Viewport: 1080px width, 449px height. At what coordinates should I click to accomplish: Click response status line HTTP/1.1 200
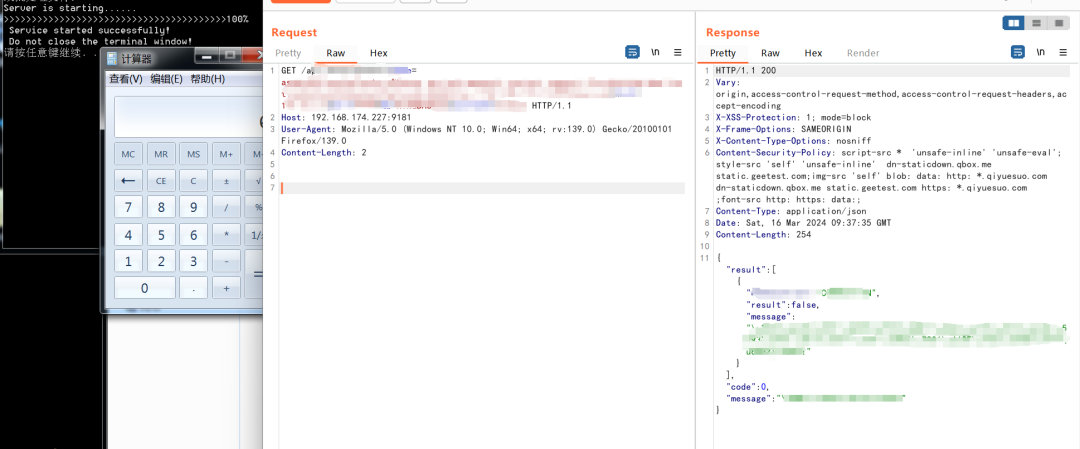coord(746,70)
